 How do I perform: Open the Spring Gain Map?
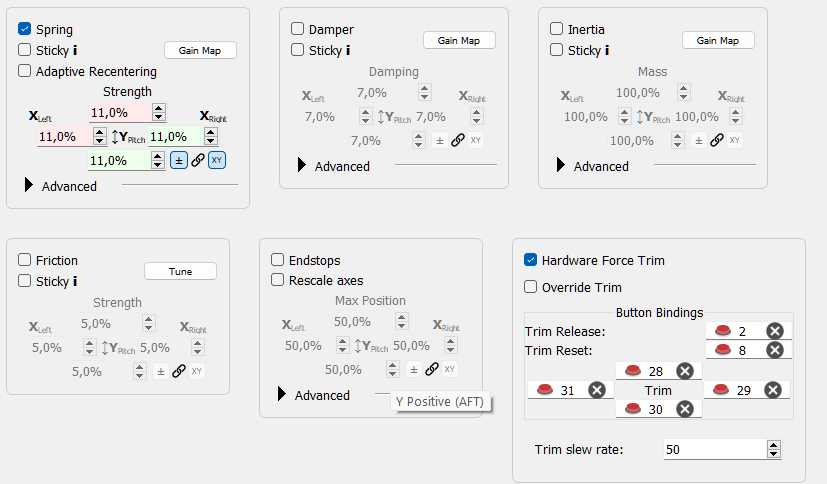200,50
